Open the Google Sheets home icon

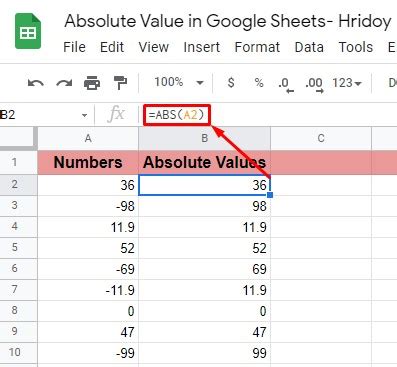[28, 31]
